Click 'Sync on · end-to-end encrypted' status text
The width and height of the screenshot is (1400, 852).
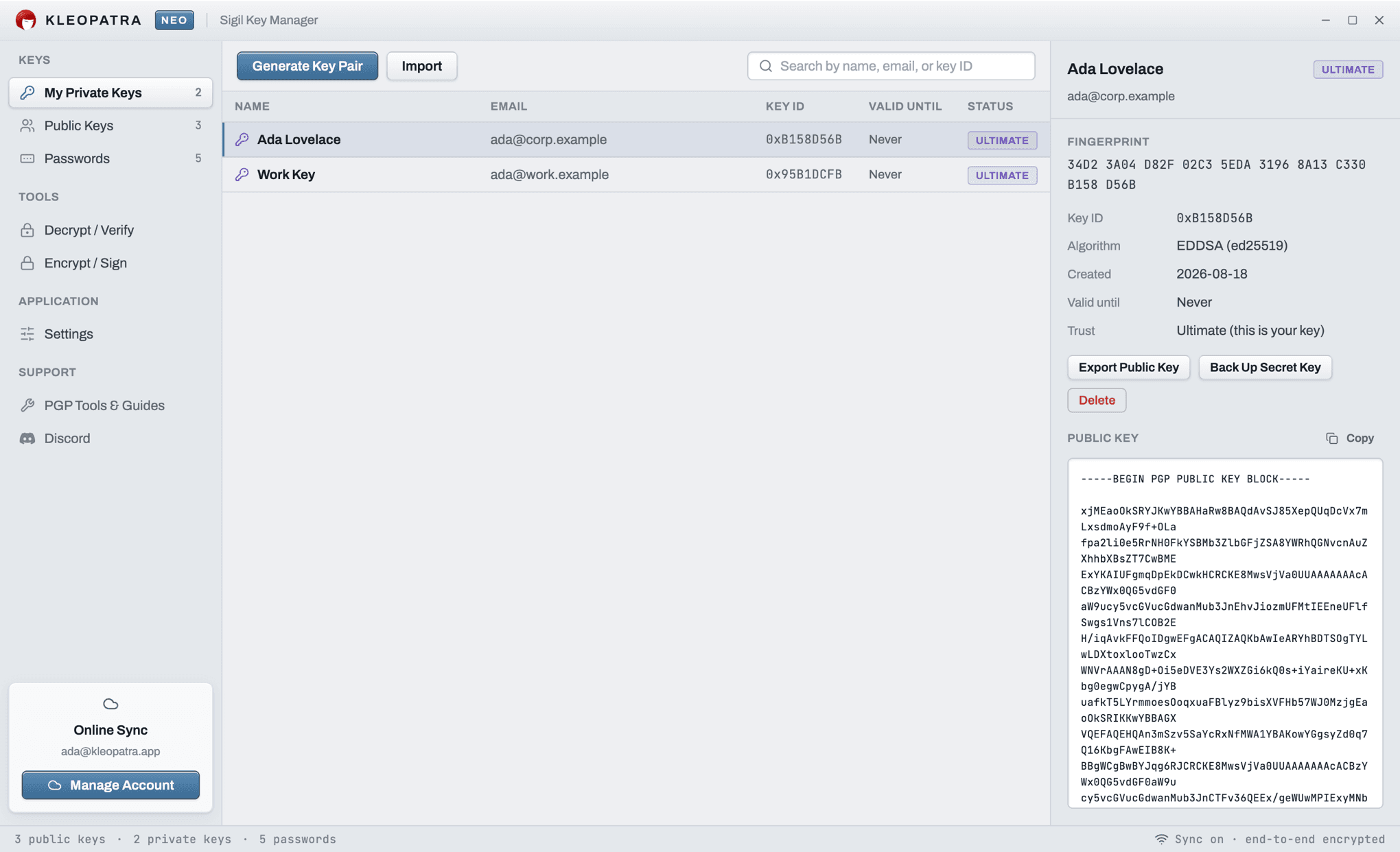coord(1280,839)
